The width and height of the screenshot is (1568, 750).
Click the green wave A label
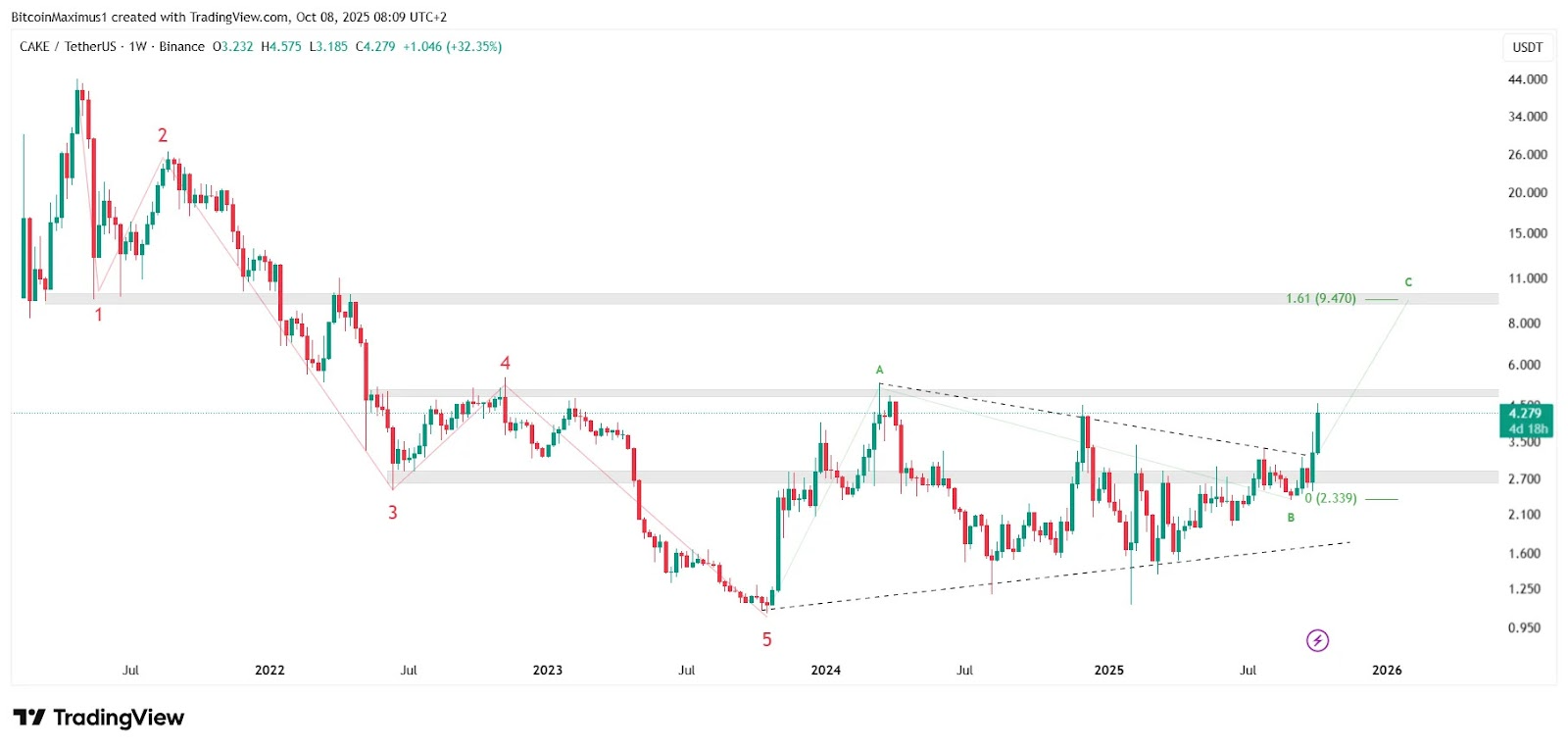pos(880,370)
